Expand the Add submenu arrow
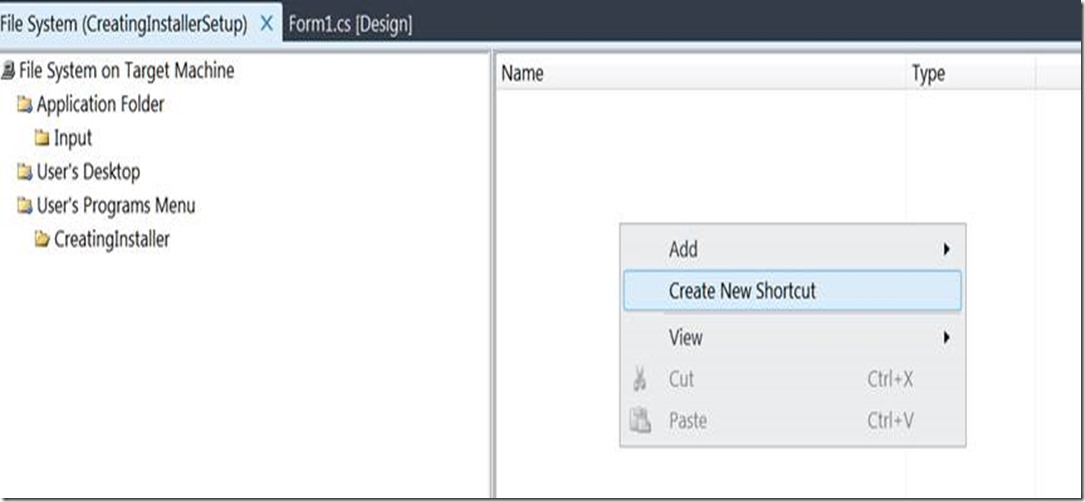The width and height of the screenshot is (1085, 502). tap(946, 250)
